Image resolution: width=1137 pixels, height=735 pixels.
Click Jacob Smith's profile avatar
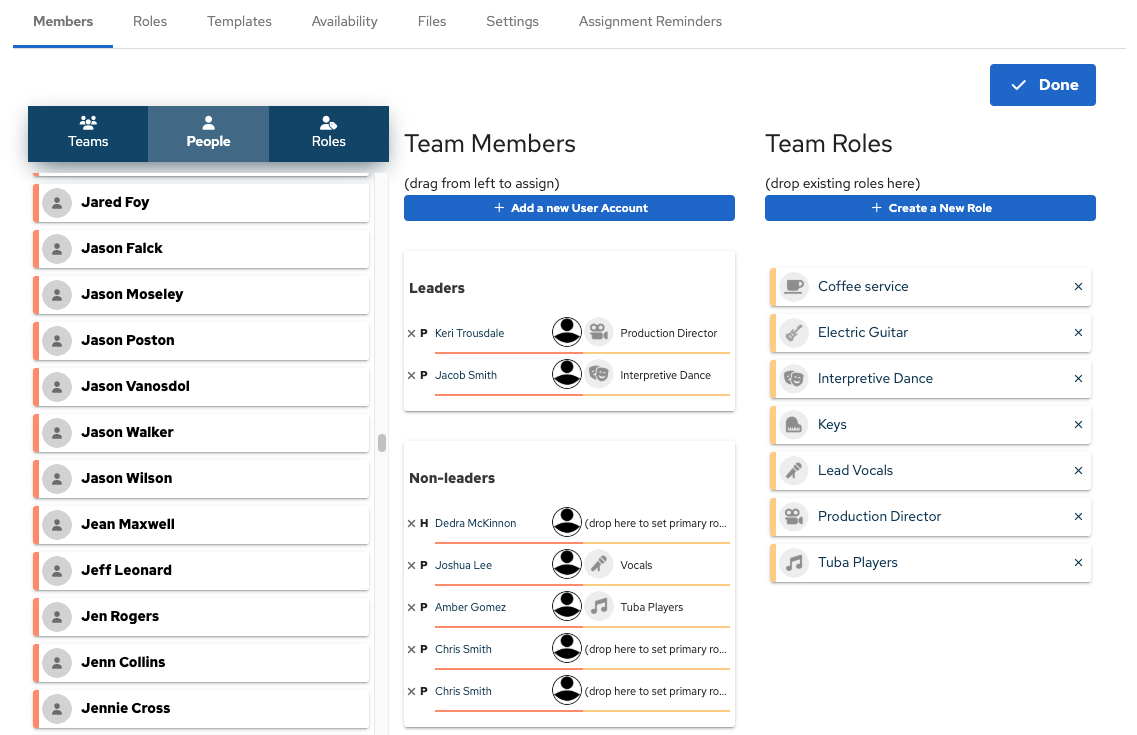[x=567, y=375]
